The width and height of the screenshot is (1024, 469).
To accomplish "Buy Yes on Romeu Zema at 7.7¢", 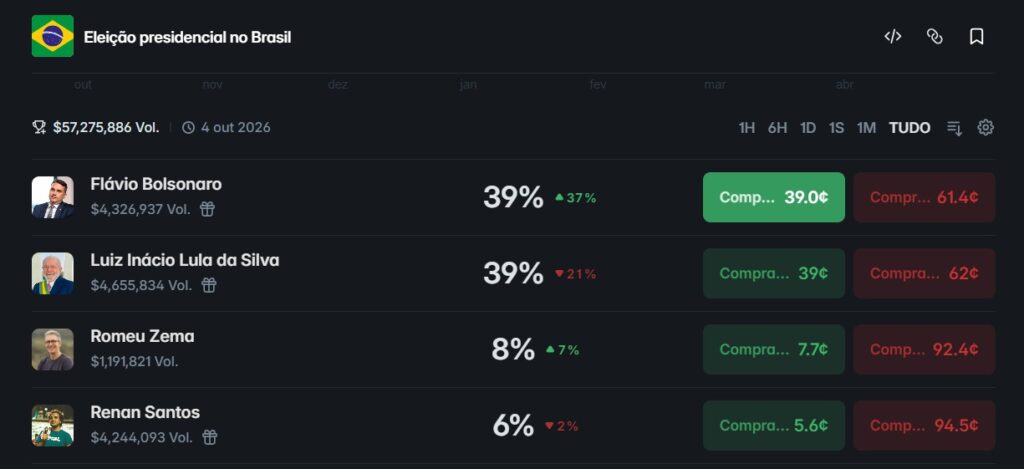I will [x=773, y=349].
